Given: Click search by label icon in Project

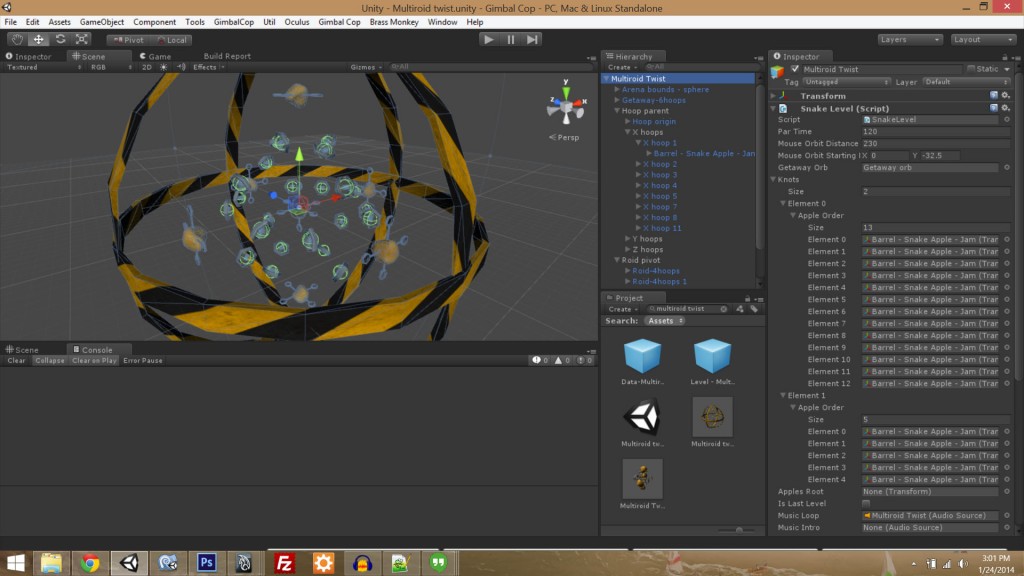Looking at the screenshot, I should 754,309.
